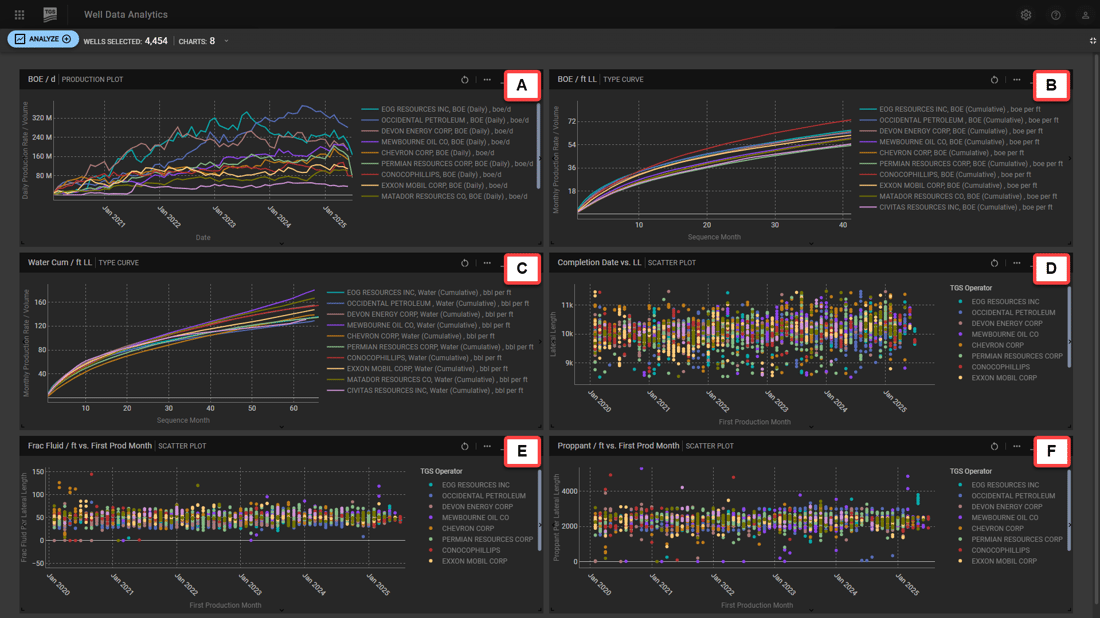The height and width of the screenshot is (618, 1100).
Task: Expand the Charts count dropdown arrow
Action: click(x=226, y=42)
